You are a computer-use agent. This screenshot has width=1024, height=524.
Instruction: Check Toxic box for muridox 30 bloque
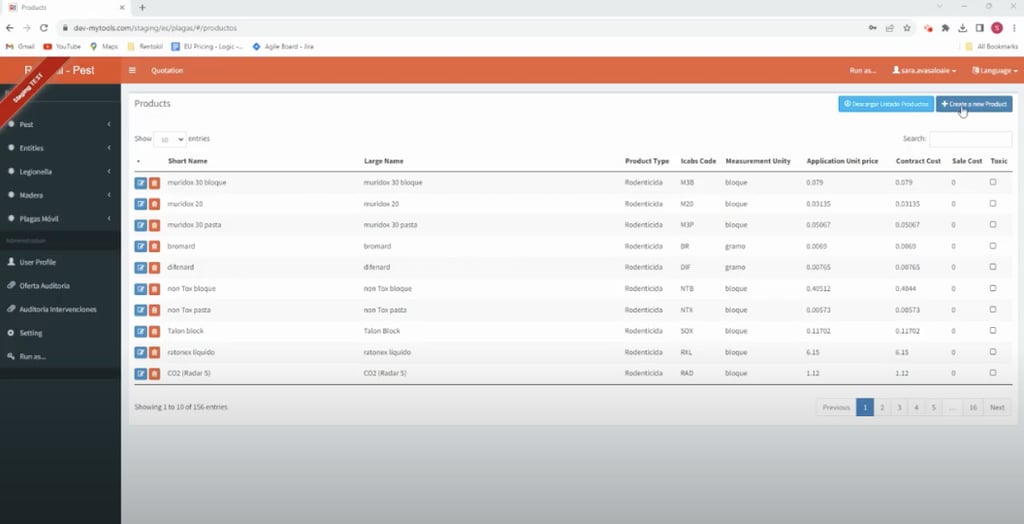point(993,182)
